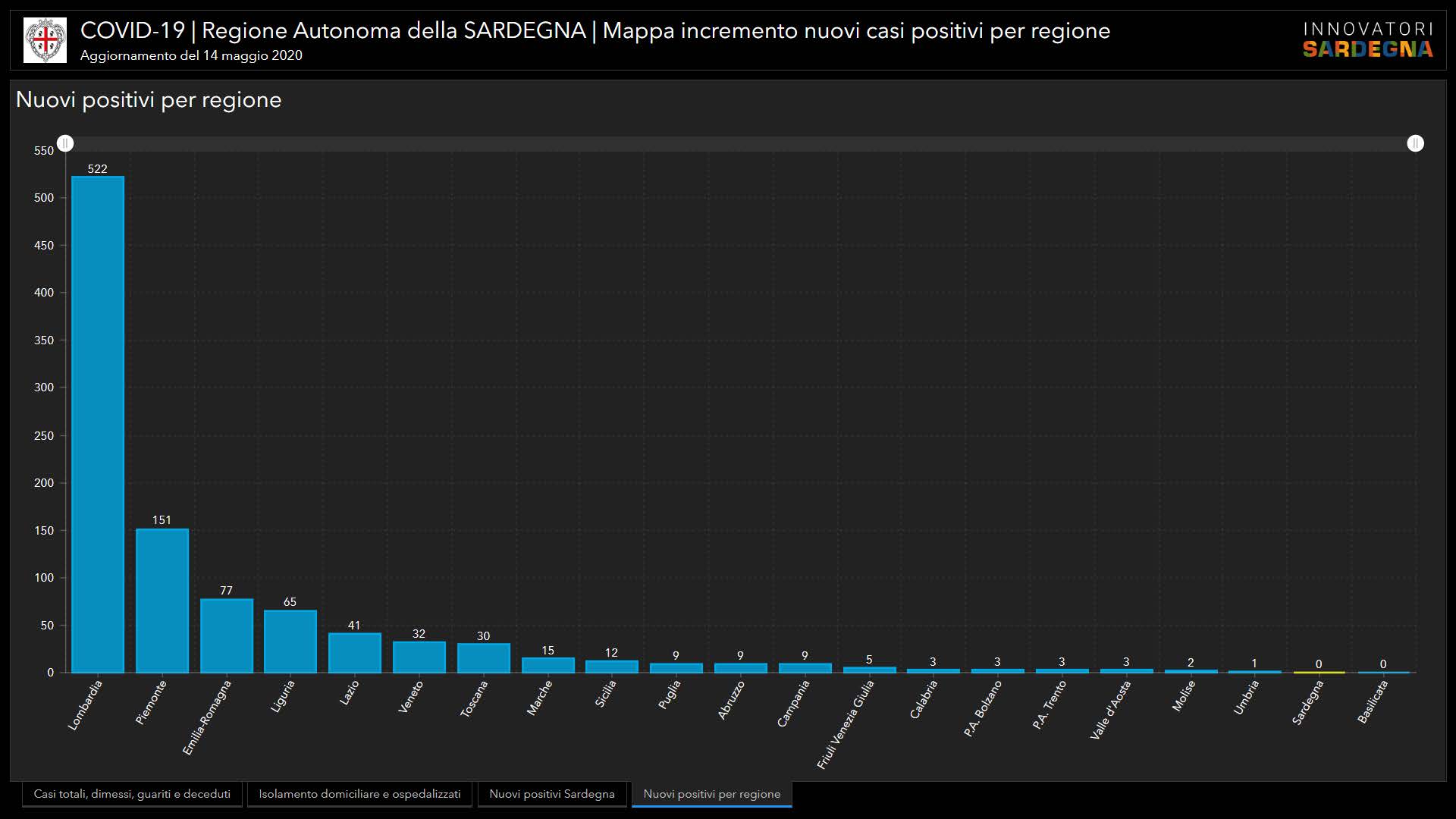Viewport: 1456px width, 819px height.
Task: Click the Lombardia bar showing 522
Action: click(98, 425)
